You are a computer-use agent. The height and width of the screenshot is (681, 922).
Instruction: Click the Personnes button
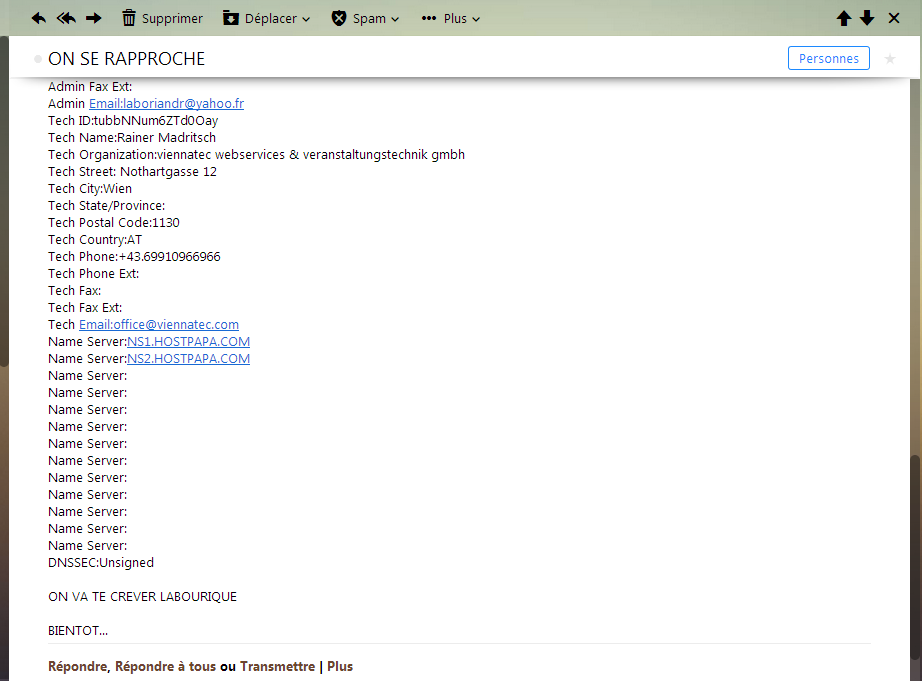pyautogui.click(x=828, y=58)
